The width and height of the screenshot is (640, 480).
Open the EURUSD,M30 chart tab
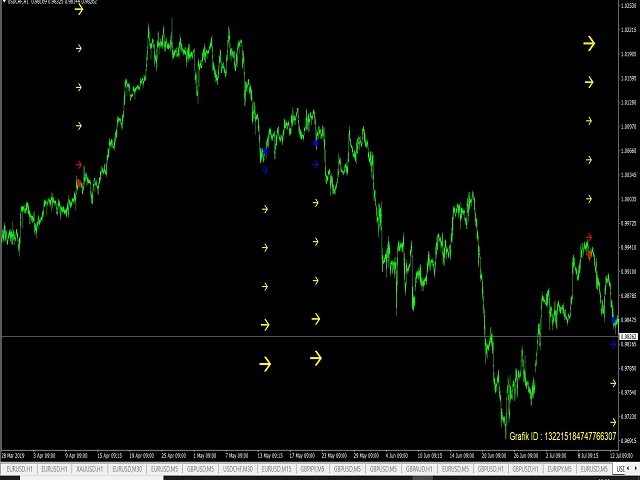pos(127,469)
